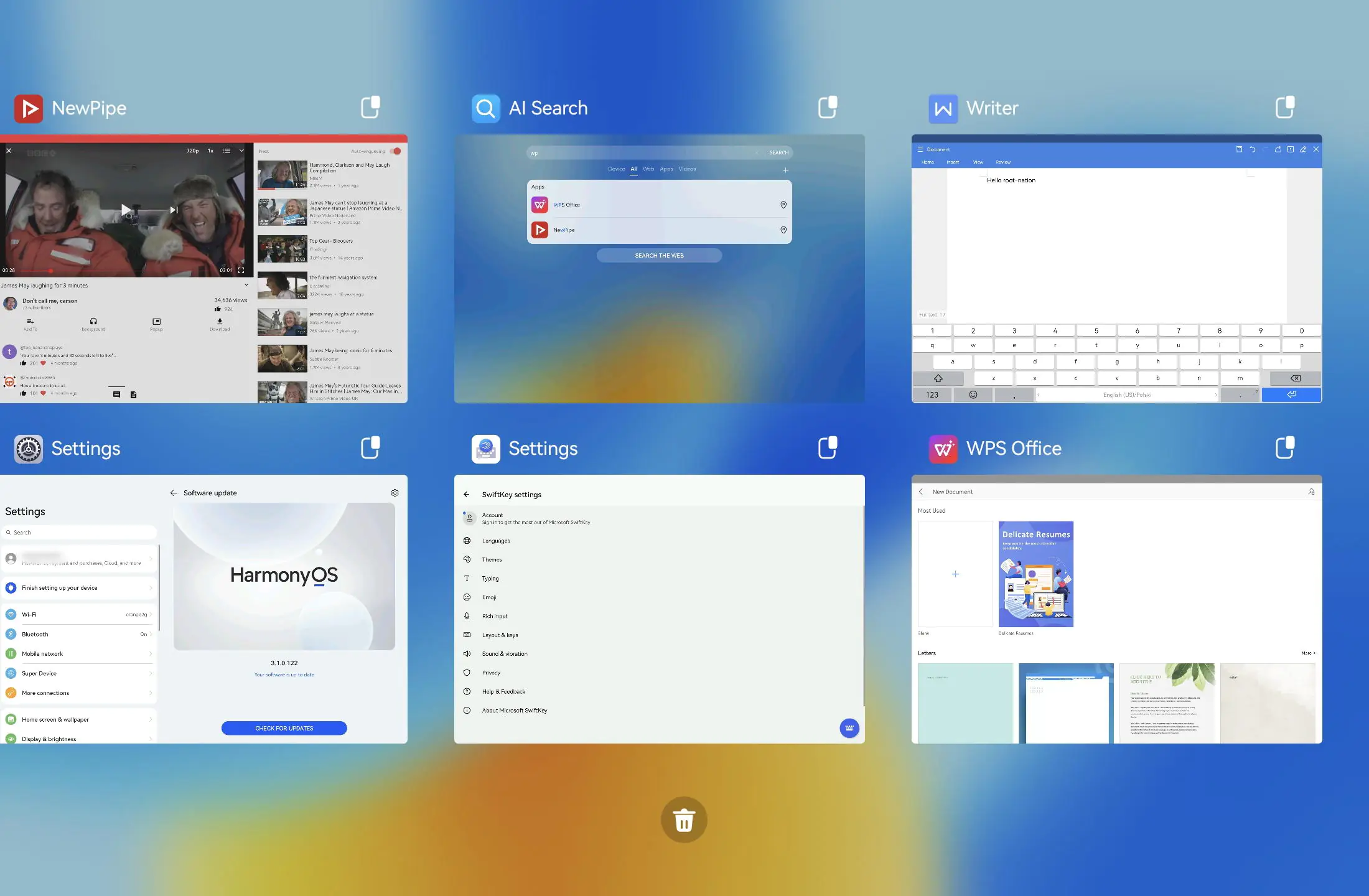Open split-screen icon for system Settings card
The width and height of the screenshot is (1369, 896).
(371, 447)
